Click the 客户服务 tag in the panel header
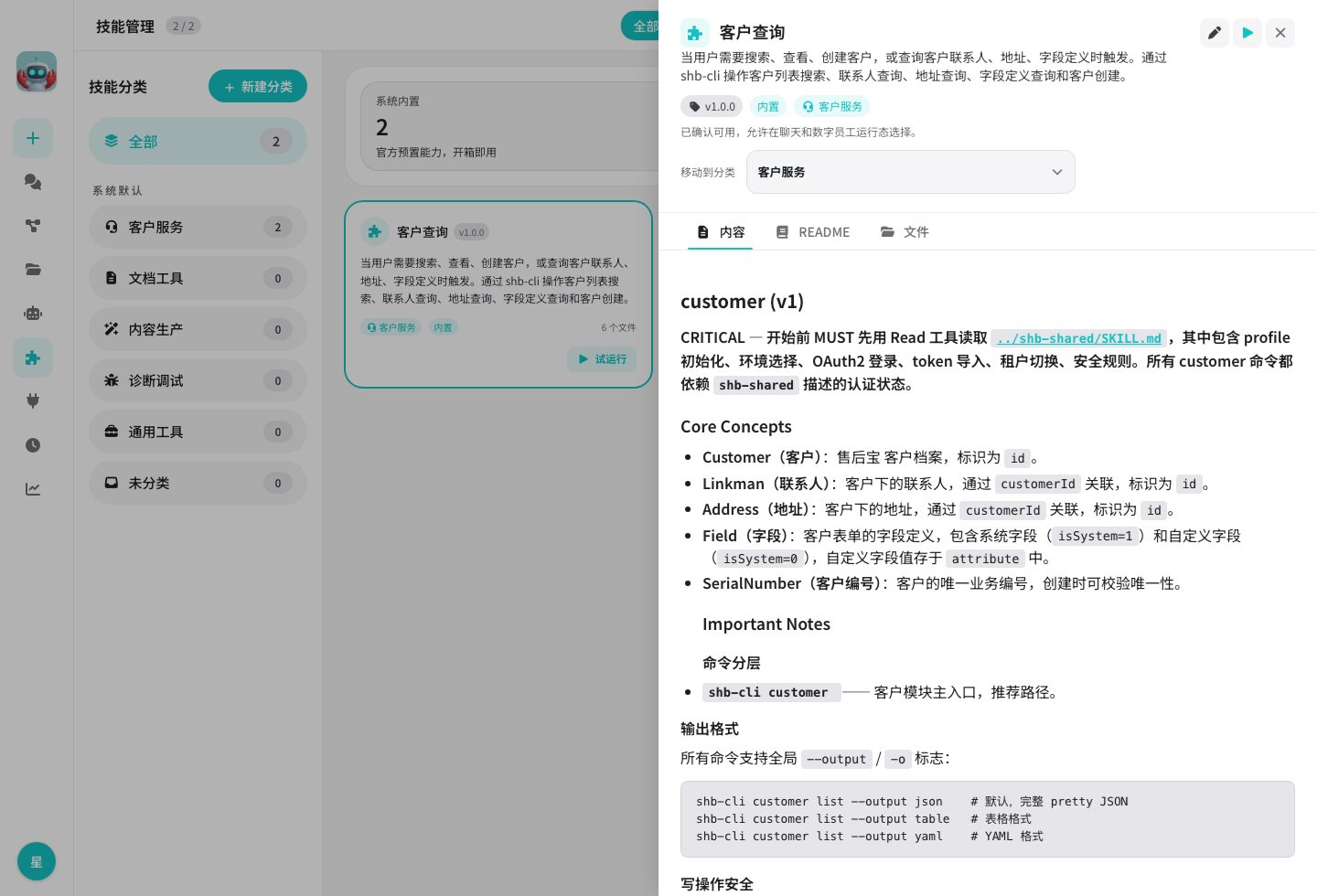This screenshot has width=1317, height=896. 831,107
